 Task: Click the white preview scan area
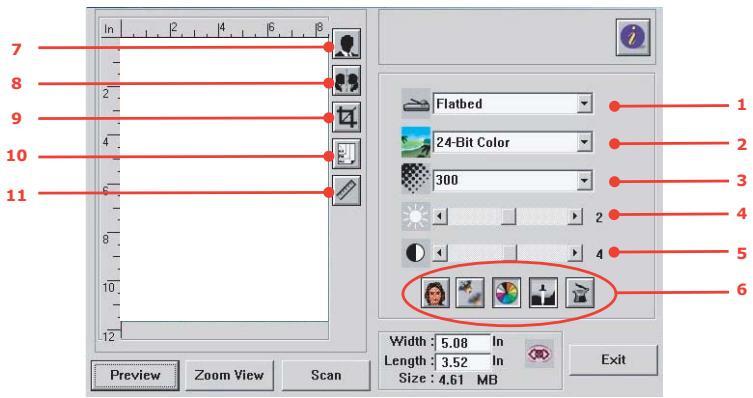point(224,180)
